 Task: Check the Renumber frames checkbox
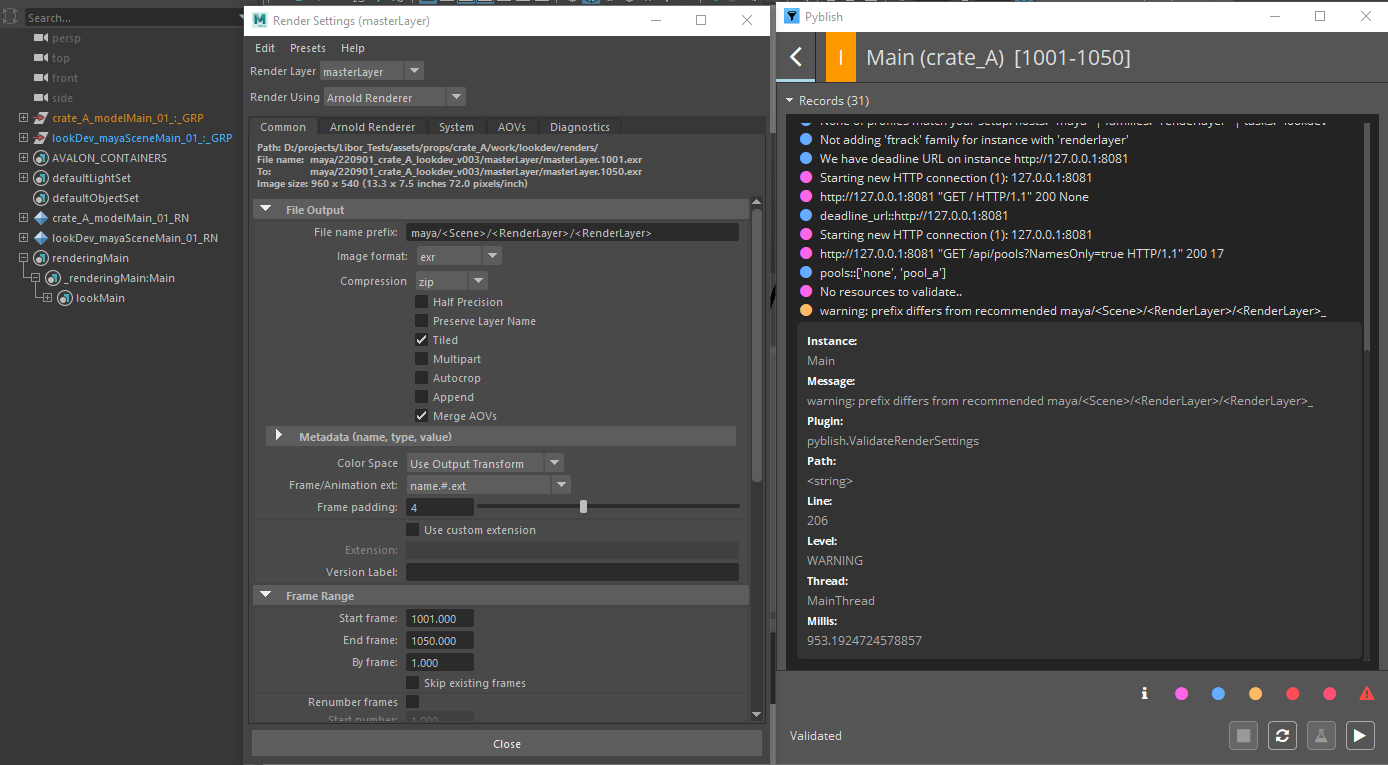(413, 702)
